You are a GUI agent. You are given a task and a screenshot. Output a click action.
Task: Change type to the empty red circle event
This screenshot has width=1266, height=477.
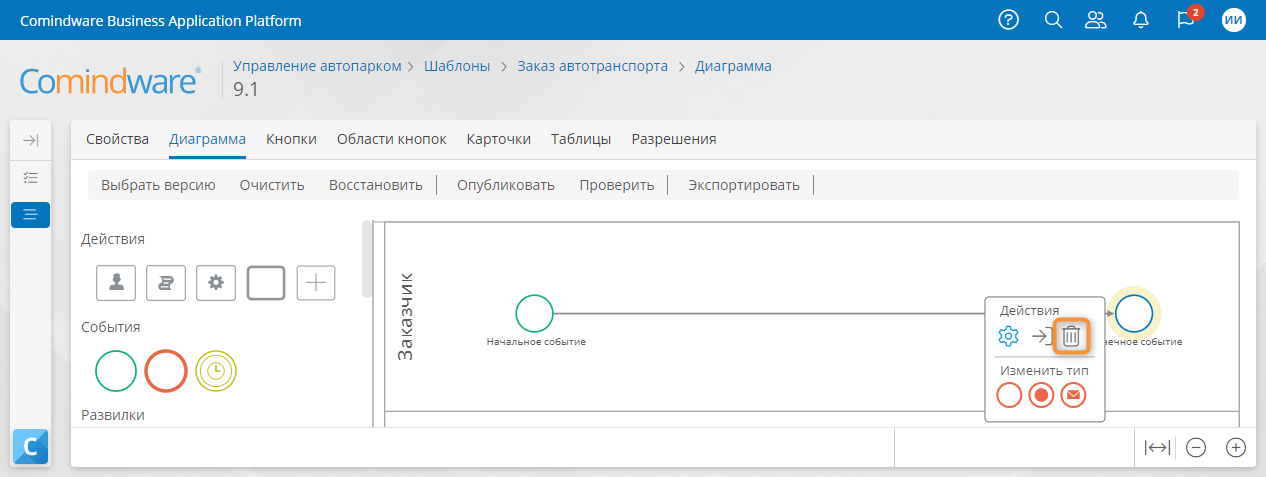click(1010, 395)
